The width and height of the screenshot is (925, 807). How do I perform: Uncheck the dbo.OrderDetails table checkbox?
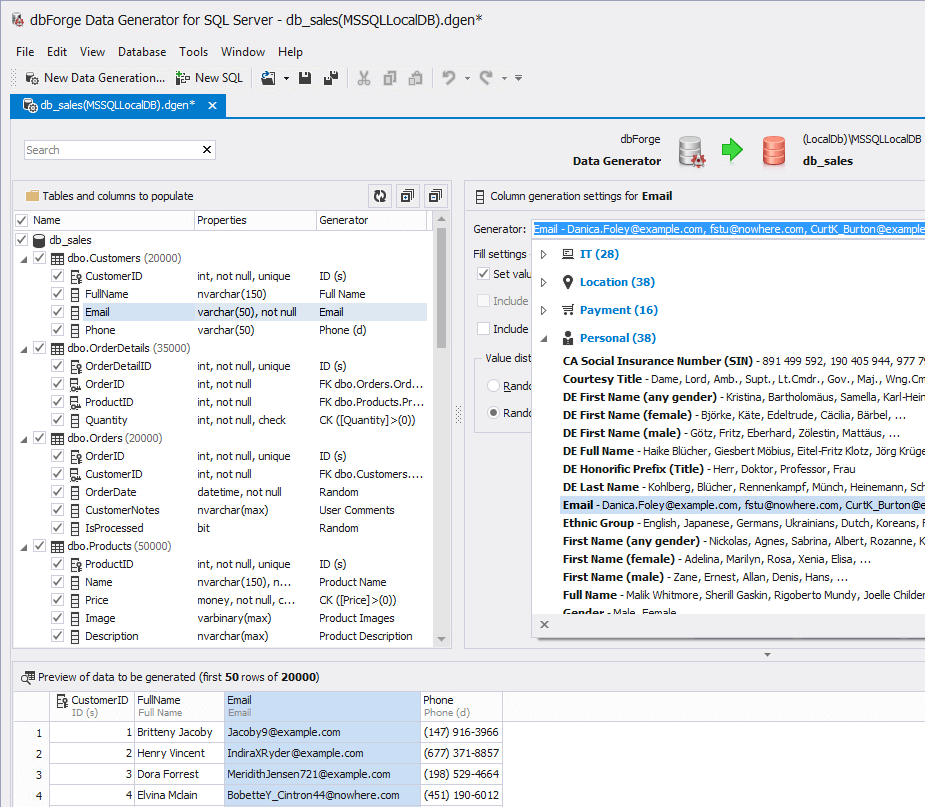click(x=40, y=348)
